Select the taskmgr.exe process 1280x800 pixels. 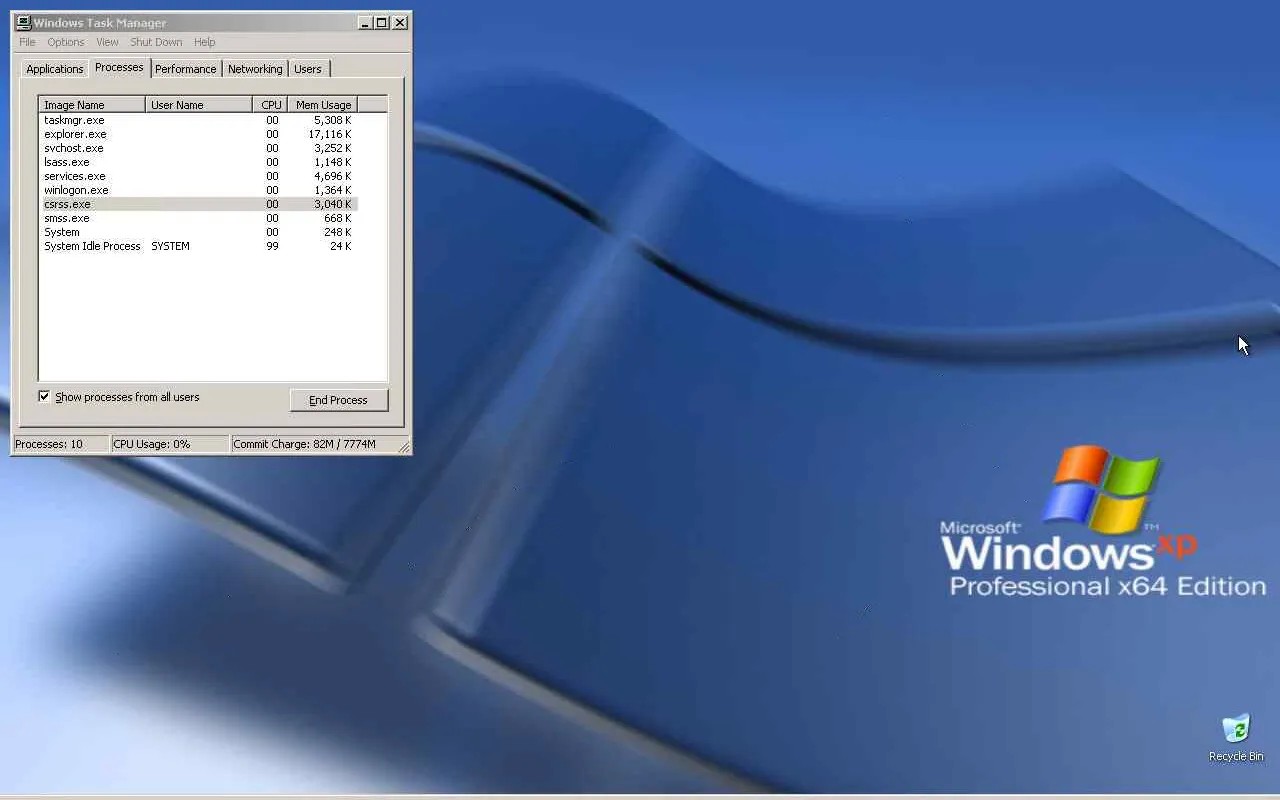[x=198, y=120]
